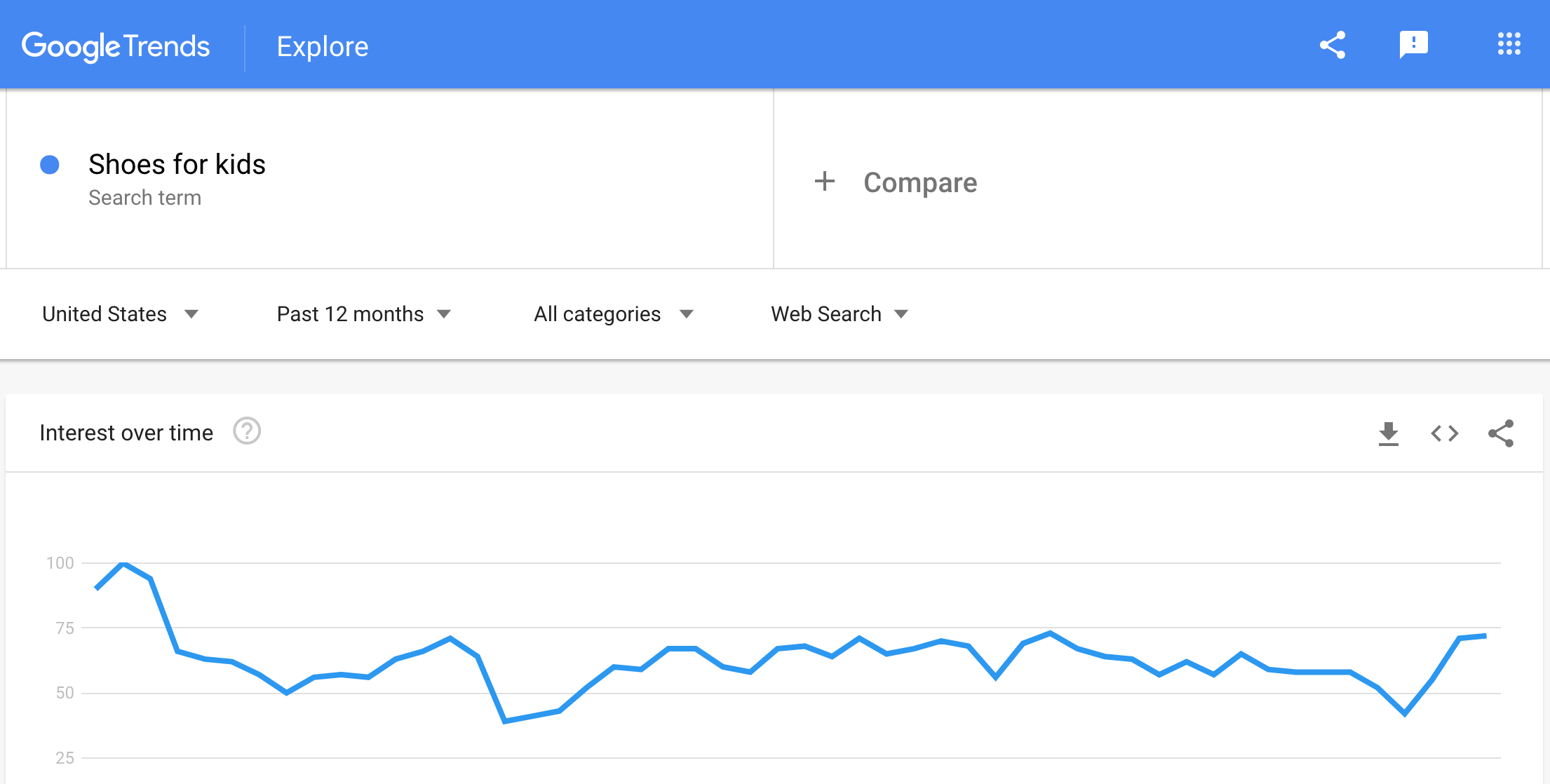
Task: Open the Interest over time help icon
Action: tap(247, 431)
